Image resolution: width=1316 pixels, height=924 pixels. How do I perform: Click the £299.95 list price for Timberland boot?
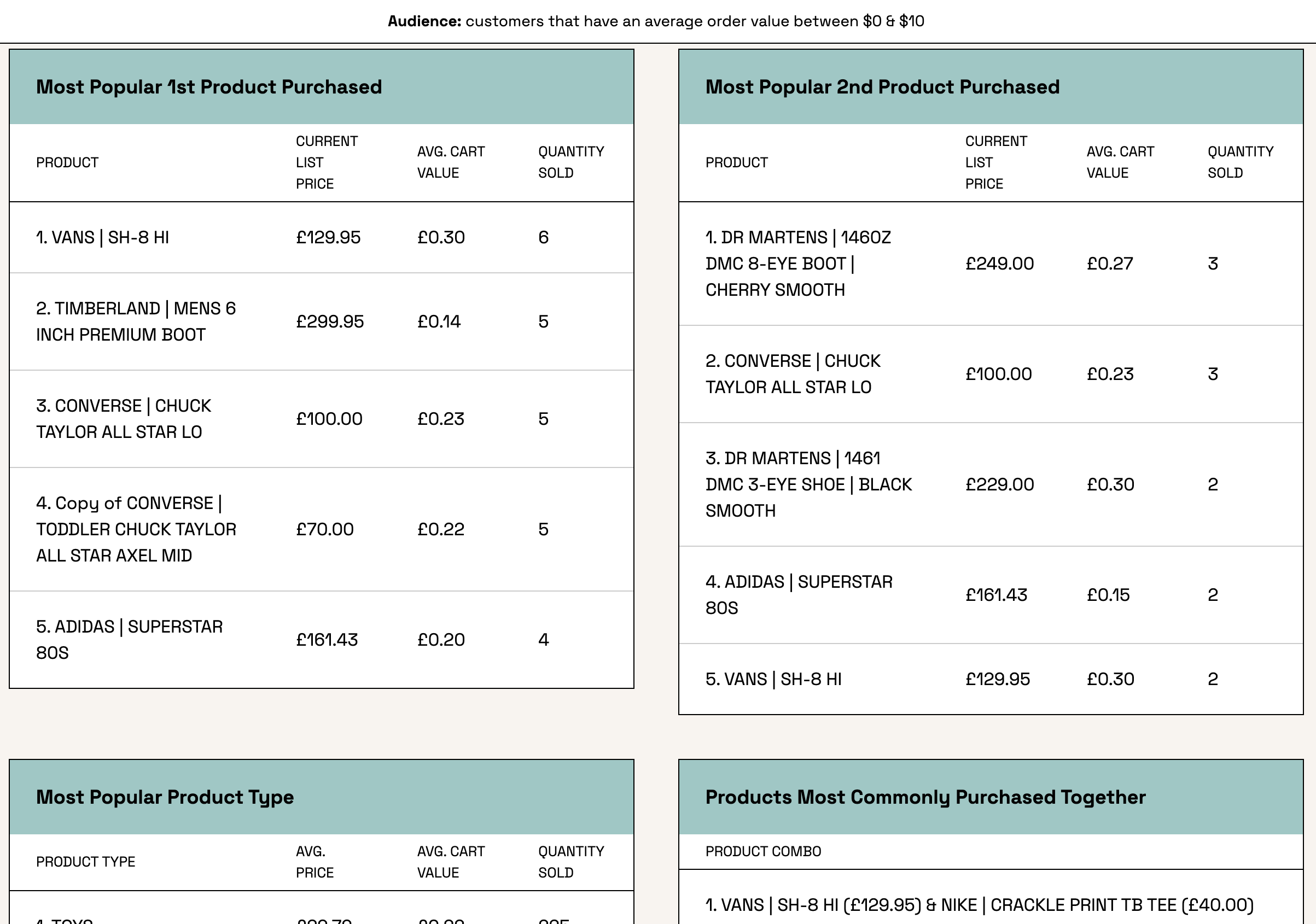pyautogui.click(x=330, y=321)
